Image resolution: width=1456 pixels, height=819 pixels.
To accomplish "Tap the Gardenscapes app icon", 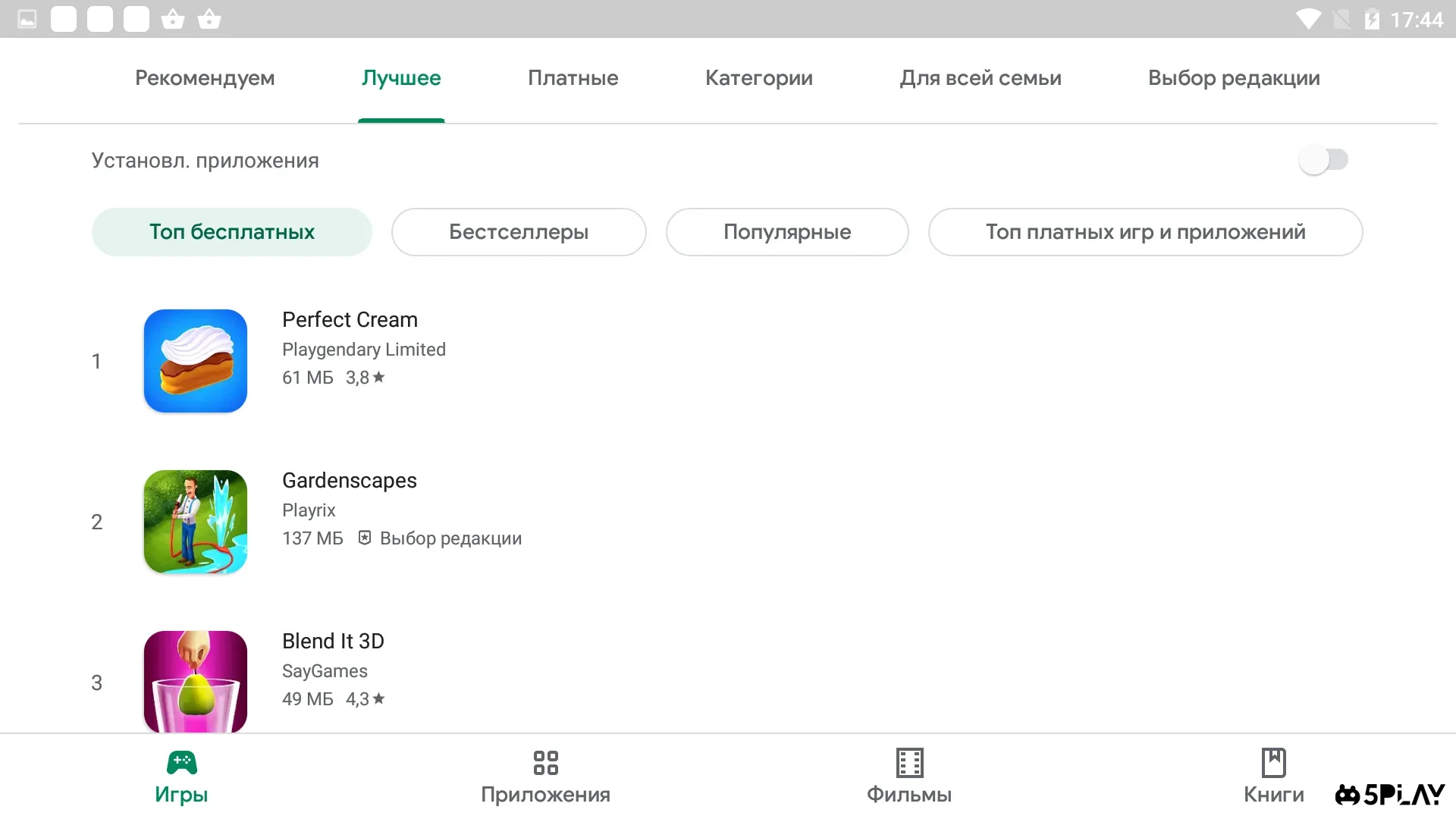I will click(x=196, y=522).
